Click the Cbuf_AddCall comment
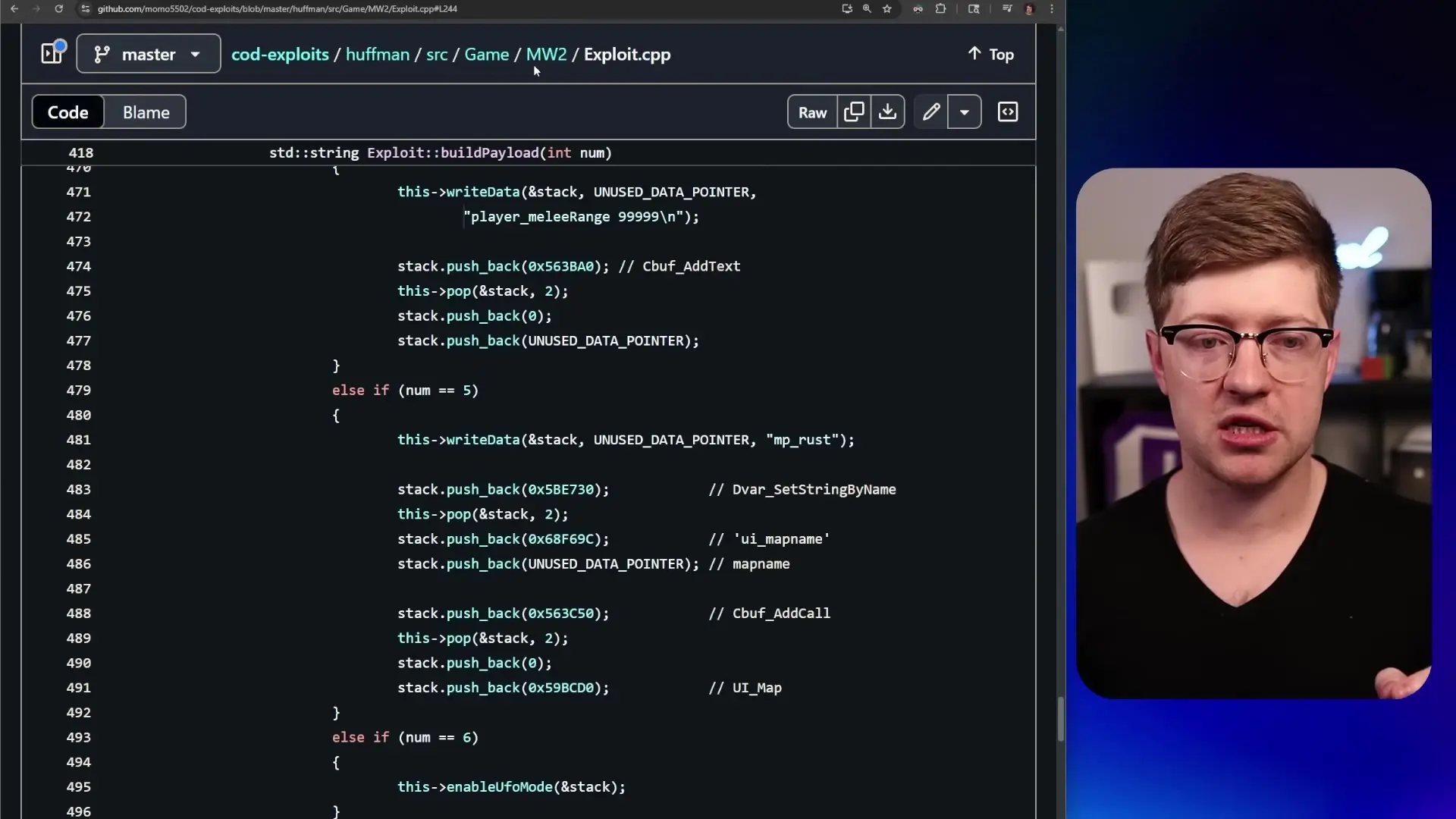1456x819 pixels. [x=769, y=613]
